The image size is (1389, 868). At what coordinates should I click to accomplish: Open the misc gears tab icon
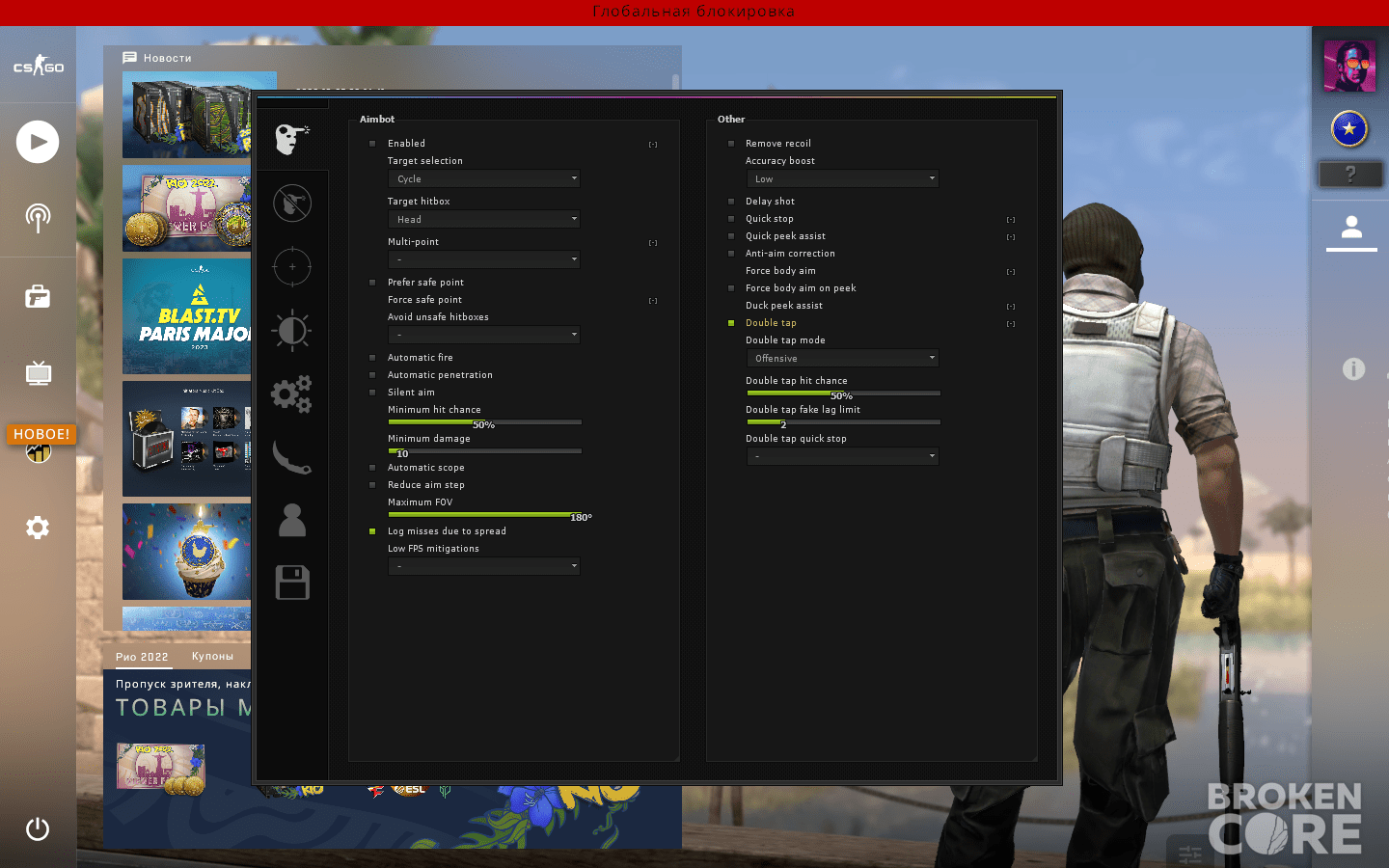292,394
